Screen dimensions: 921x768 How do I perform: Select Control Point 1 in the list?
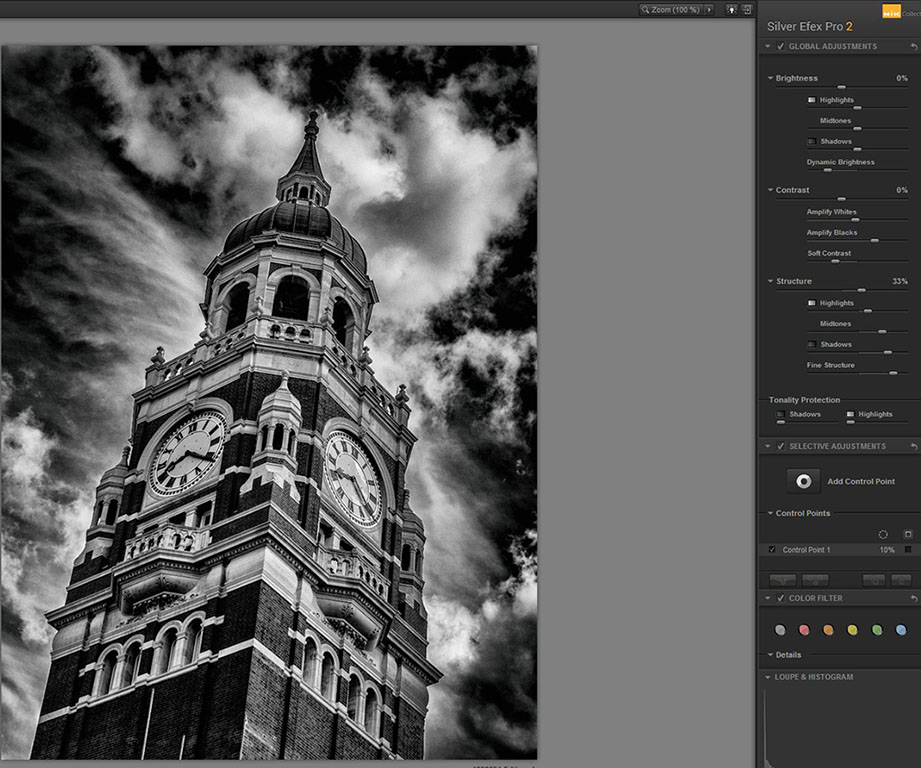806,550
